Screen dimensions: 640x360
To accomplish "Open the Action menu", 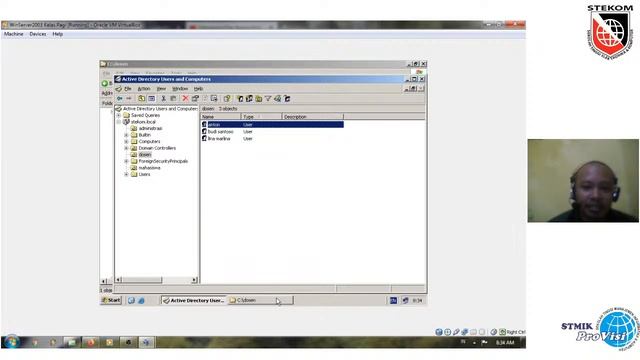I will point(144,89).
